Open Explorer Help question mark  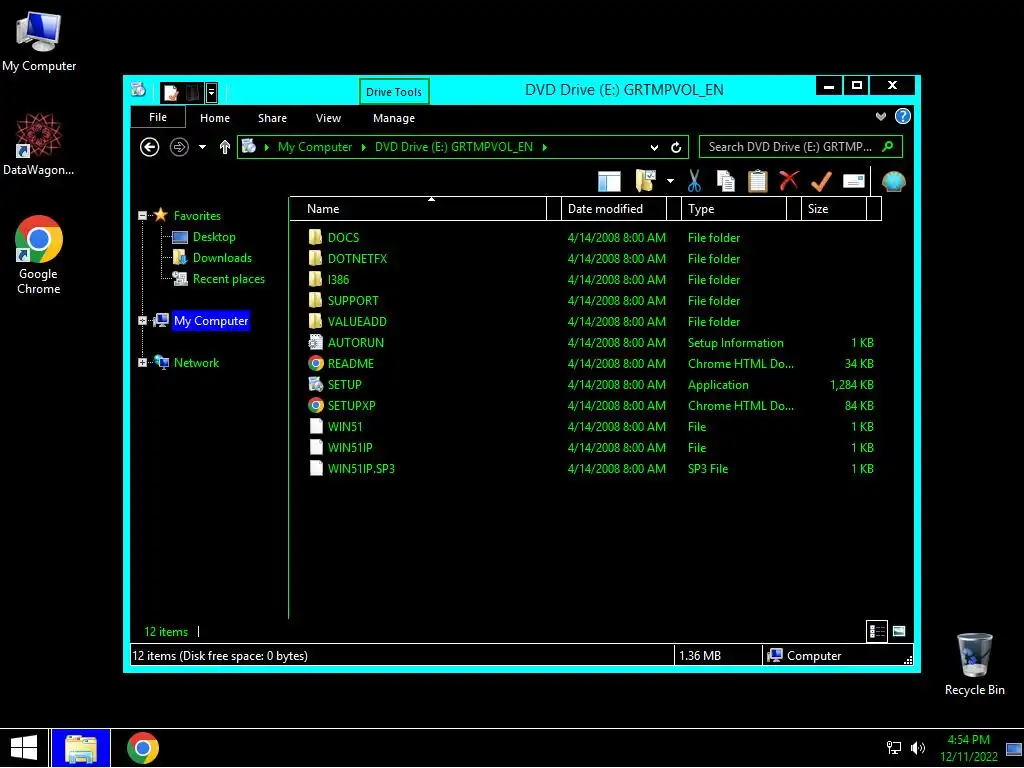point(903,116)
